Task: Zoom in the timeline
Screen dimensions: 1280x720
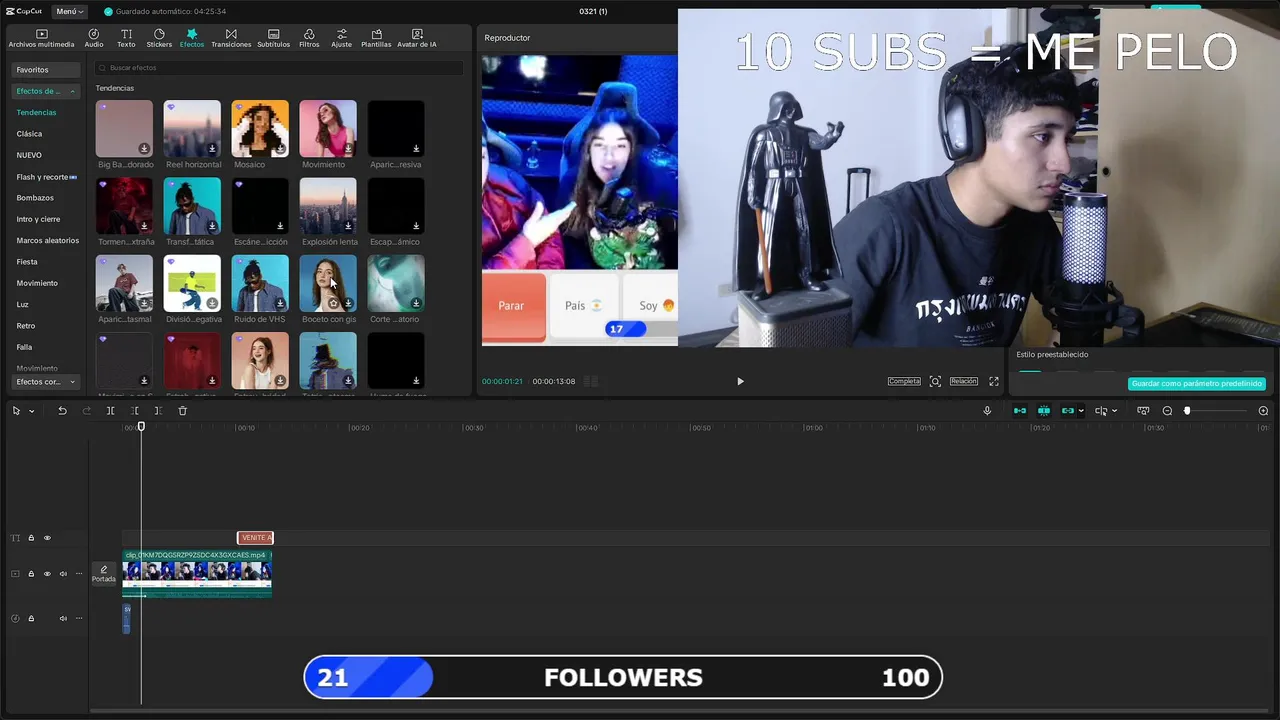Action: pyautogui.click(x=1263, y=411)
